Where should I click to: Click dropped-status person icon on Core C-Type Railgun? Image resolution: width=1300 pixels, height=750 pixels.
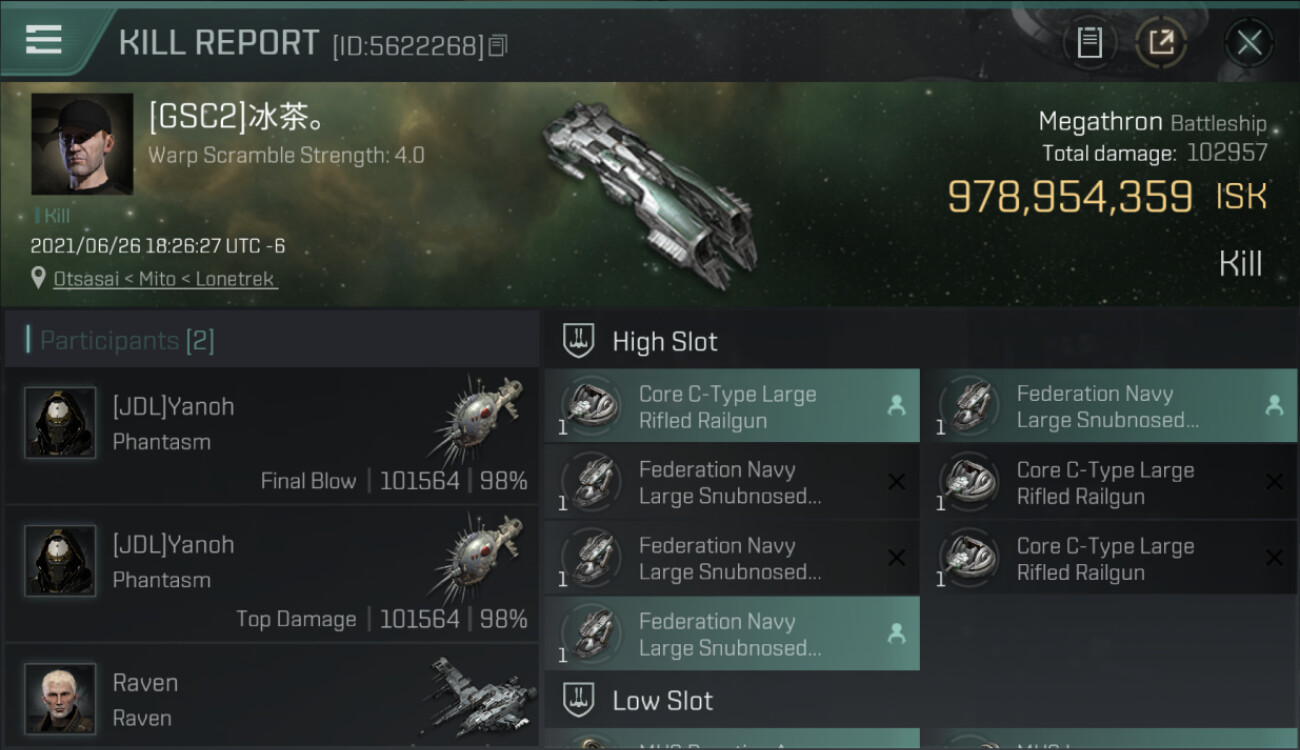[x=897, y=406]
